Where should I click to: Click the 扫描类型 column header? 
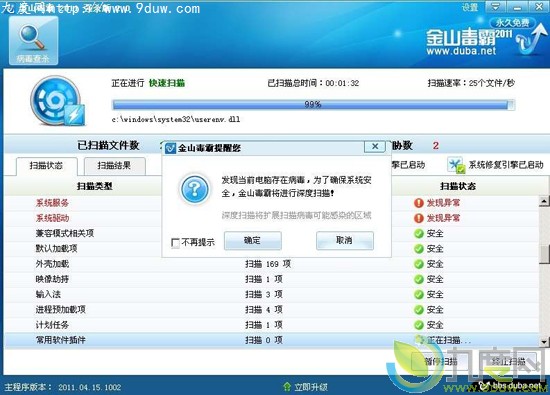pos(95,186)
